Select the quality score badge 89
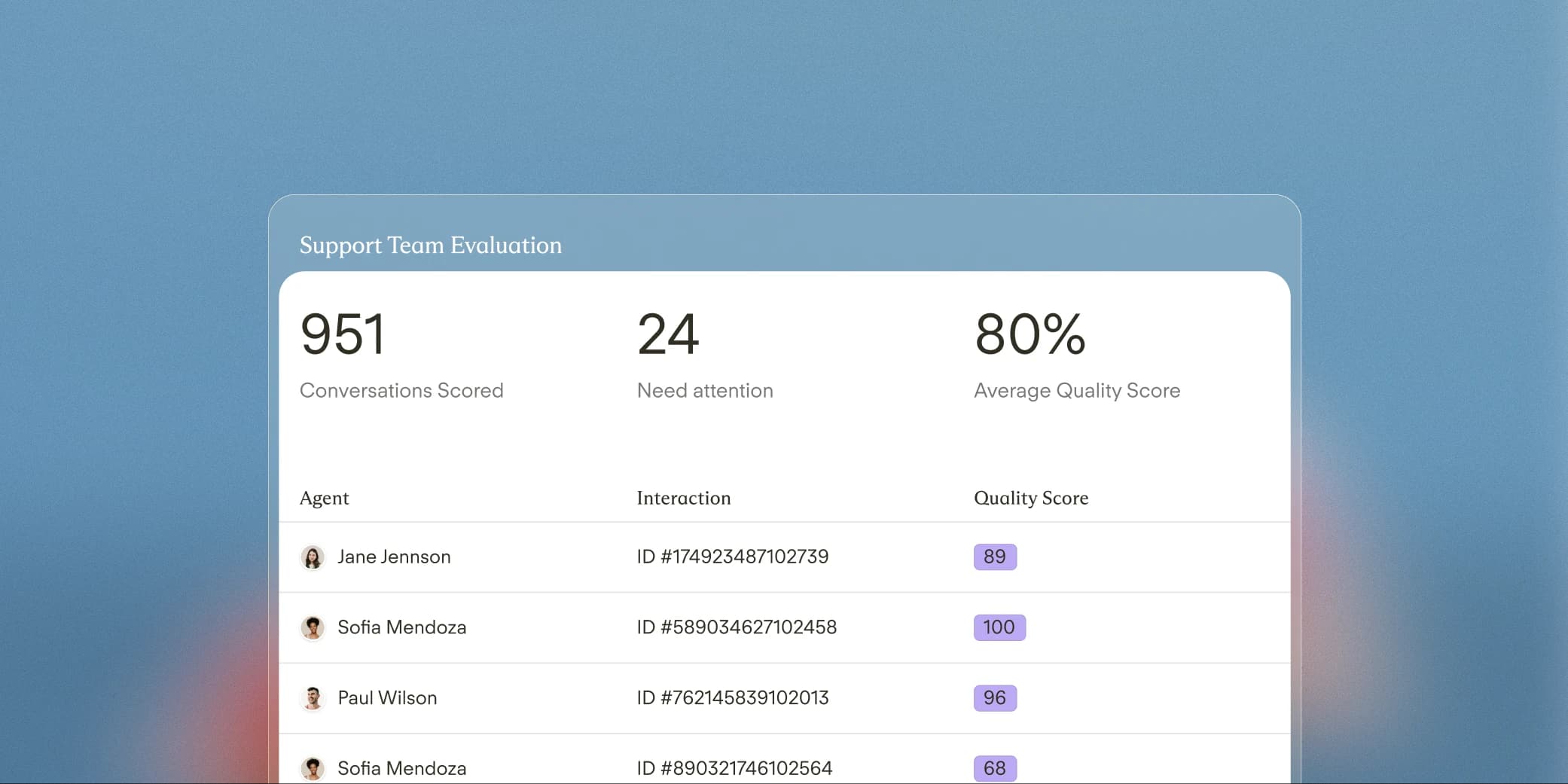Viewport: 1568px width, 784px height. [x=995, y=557]
